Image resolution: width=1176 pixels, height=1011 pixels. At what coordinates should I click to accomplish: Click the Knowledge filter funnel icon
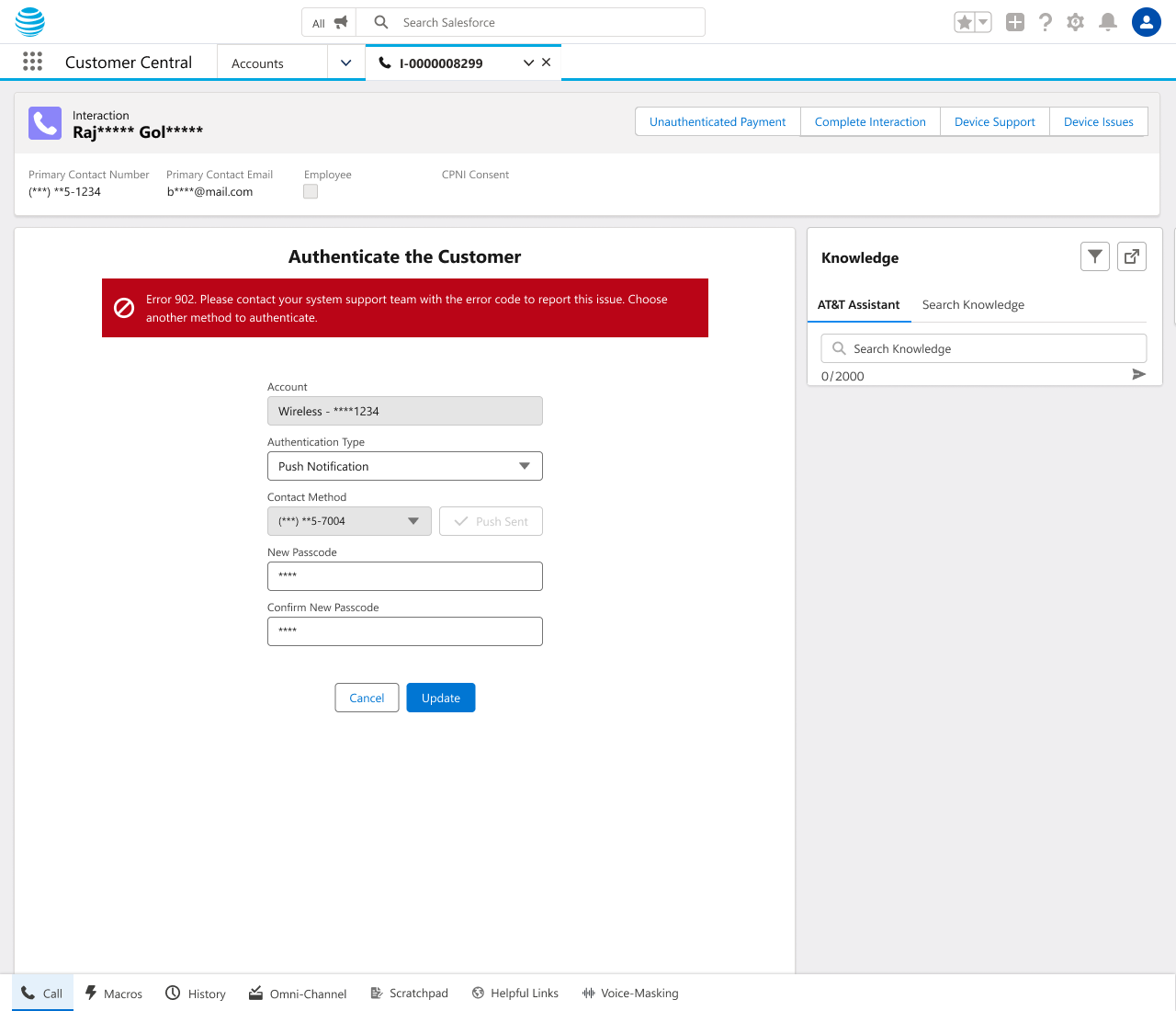coord(1095,256)
